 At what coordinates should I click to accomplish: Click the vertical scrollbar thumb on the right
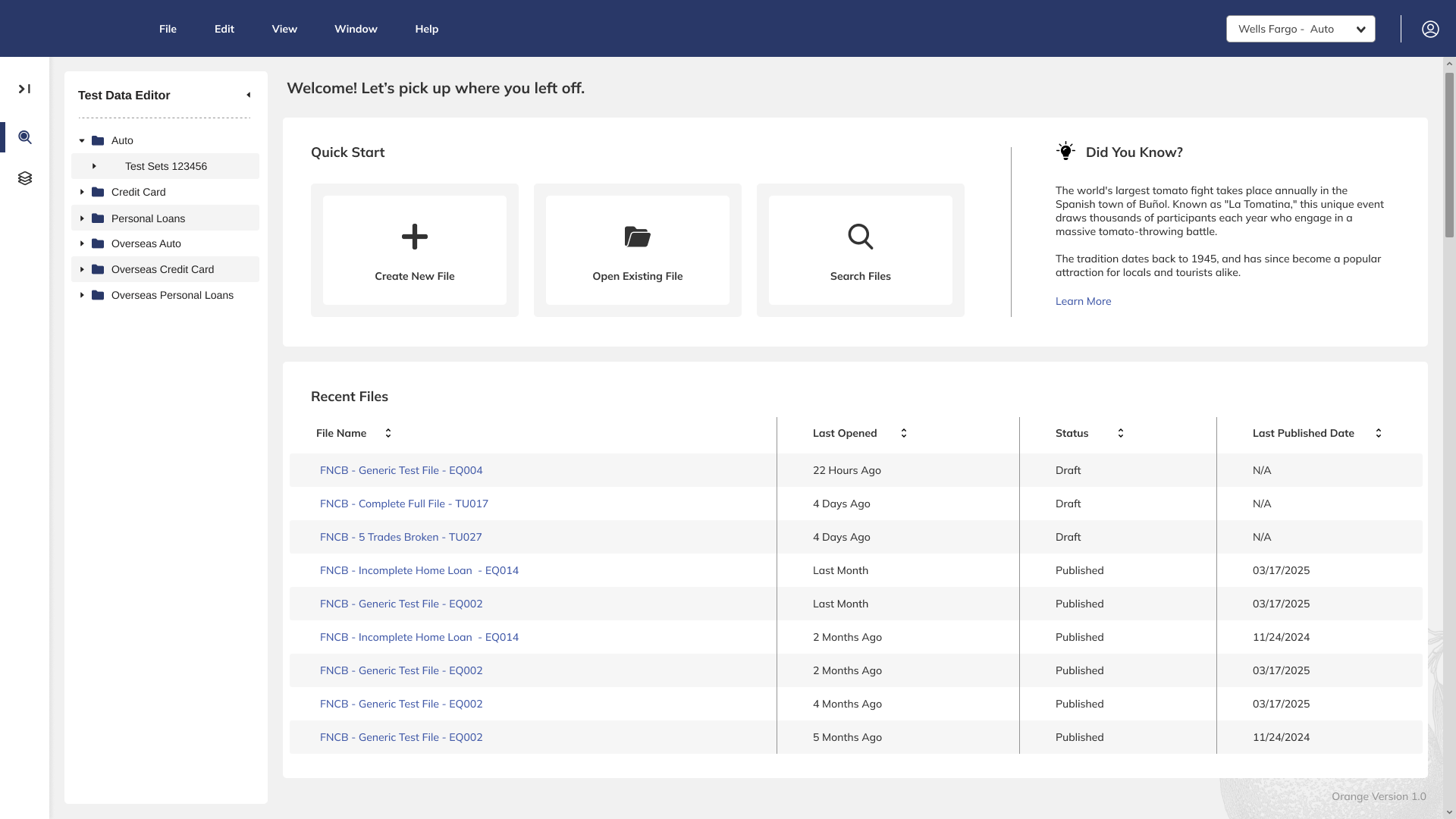(1449, 155)
